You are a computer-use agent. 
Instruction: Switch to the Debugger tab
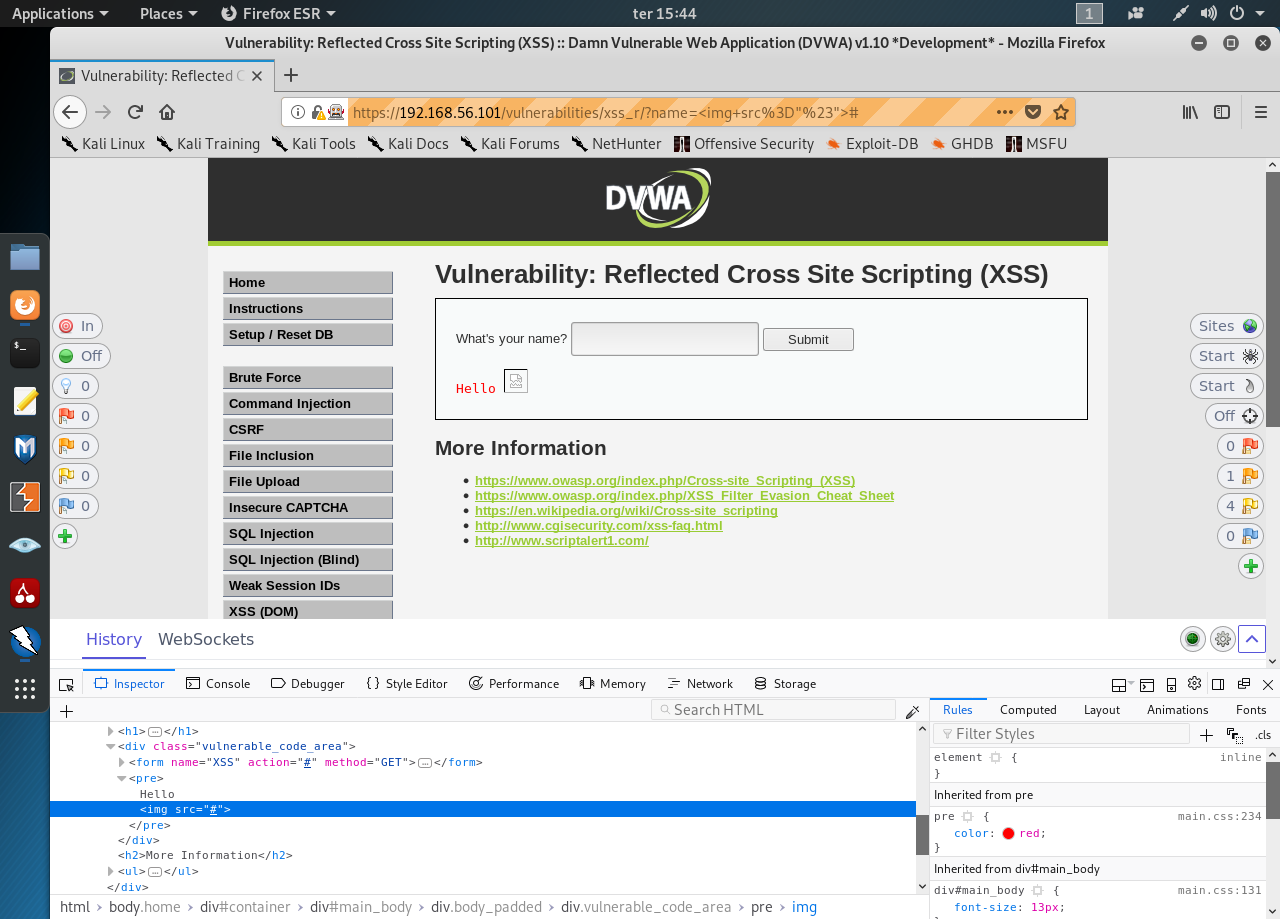click(x=307, y=684)
